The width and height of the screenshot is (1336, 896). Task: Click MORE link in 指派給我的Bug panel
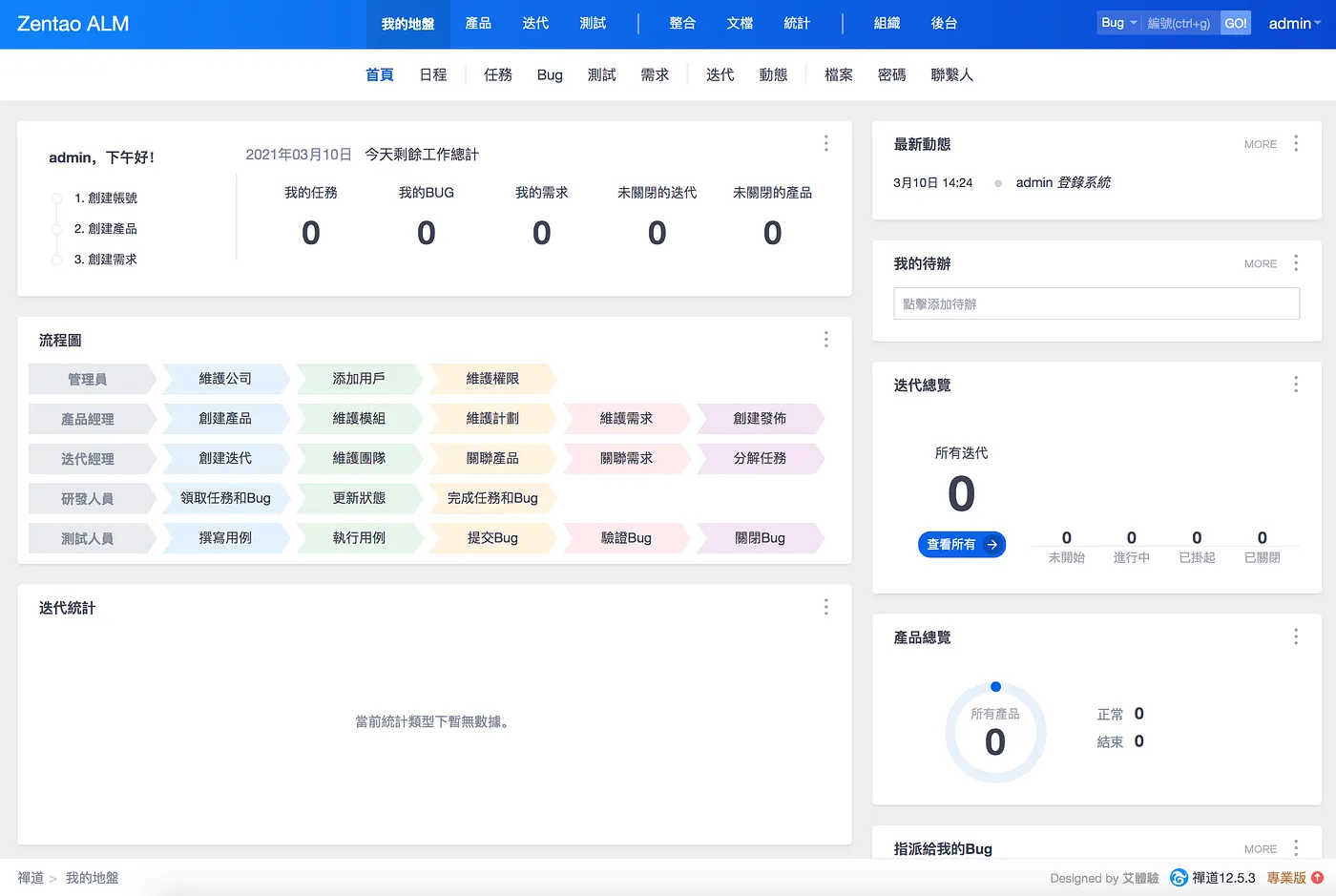pos(1261,848)
